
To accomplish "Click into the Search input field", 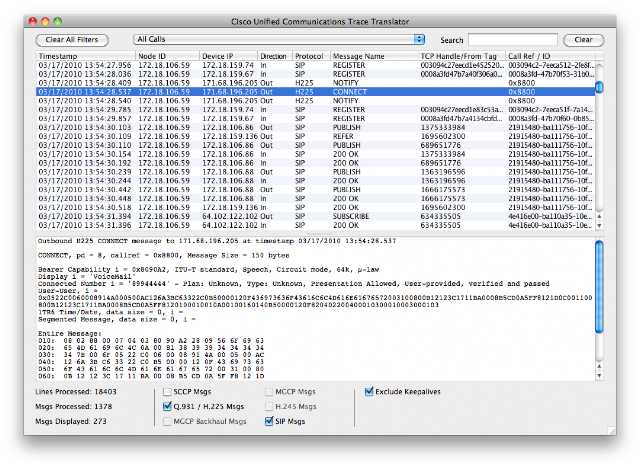I will [513, 40].
